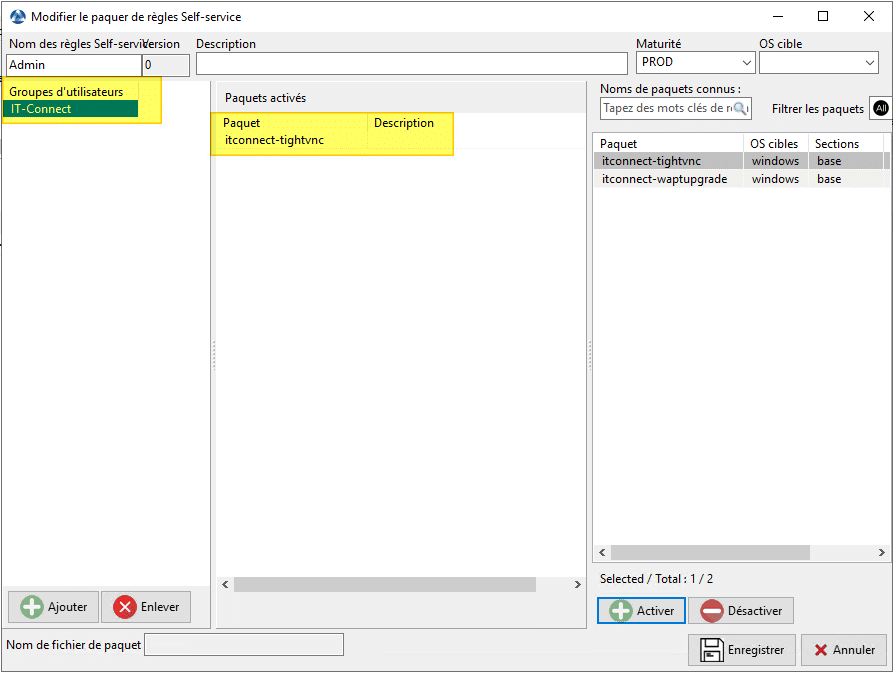The height and width of the screenshot is (674, 893).
Task: Open the Maturité dropdown
Action: [746, 62]
